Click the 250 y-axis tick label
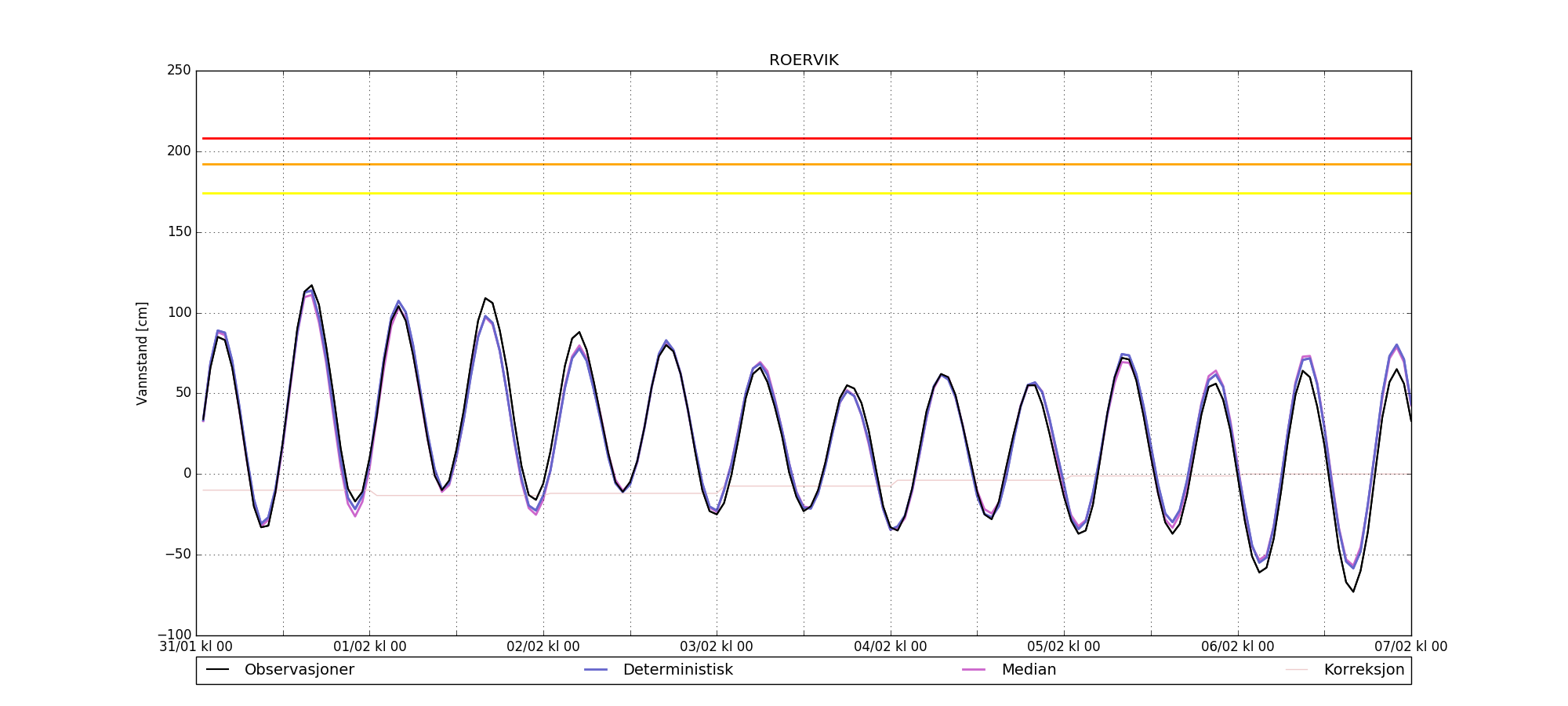1568x706 pixels. (179, 71)
